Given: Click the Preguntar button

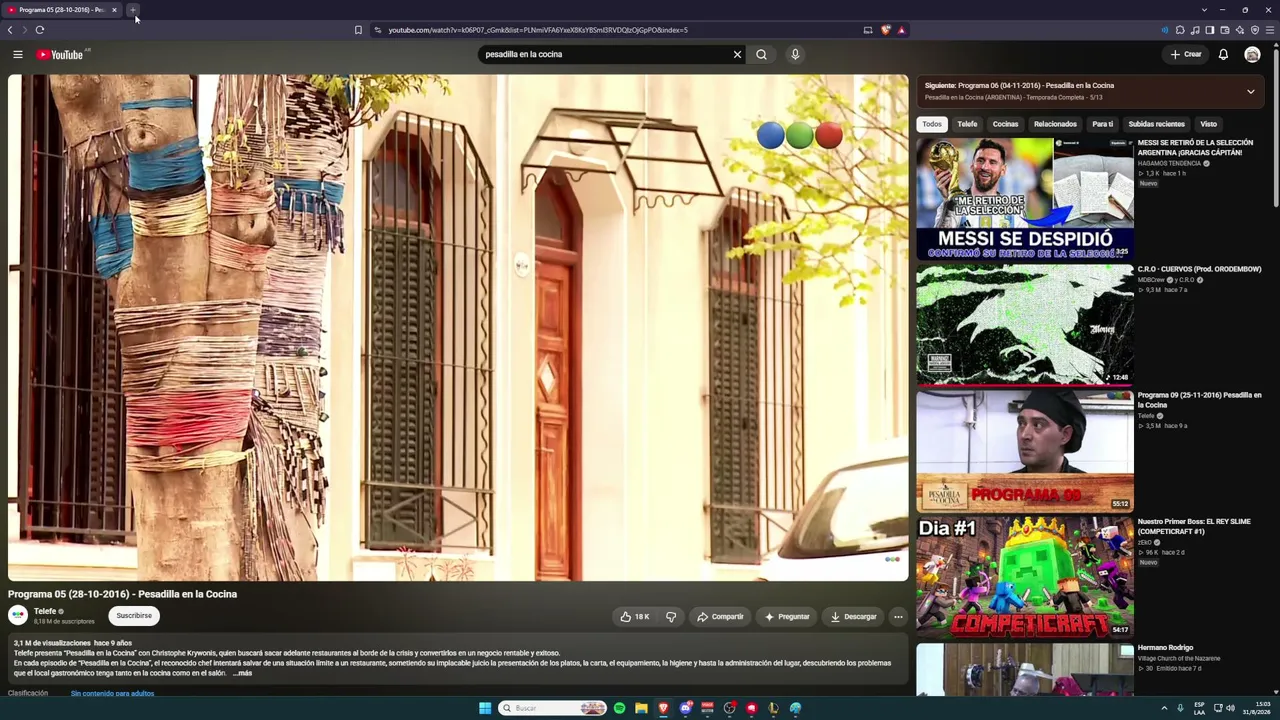Looking at the screenshot, I should [787, 617].
